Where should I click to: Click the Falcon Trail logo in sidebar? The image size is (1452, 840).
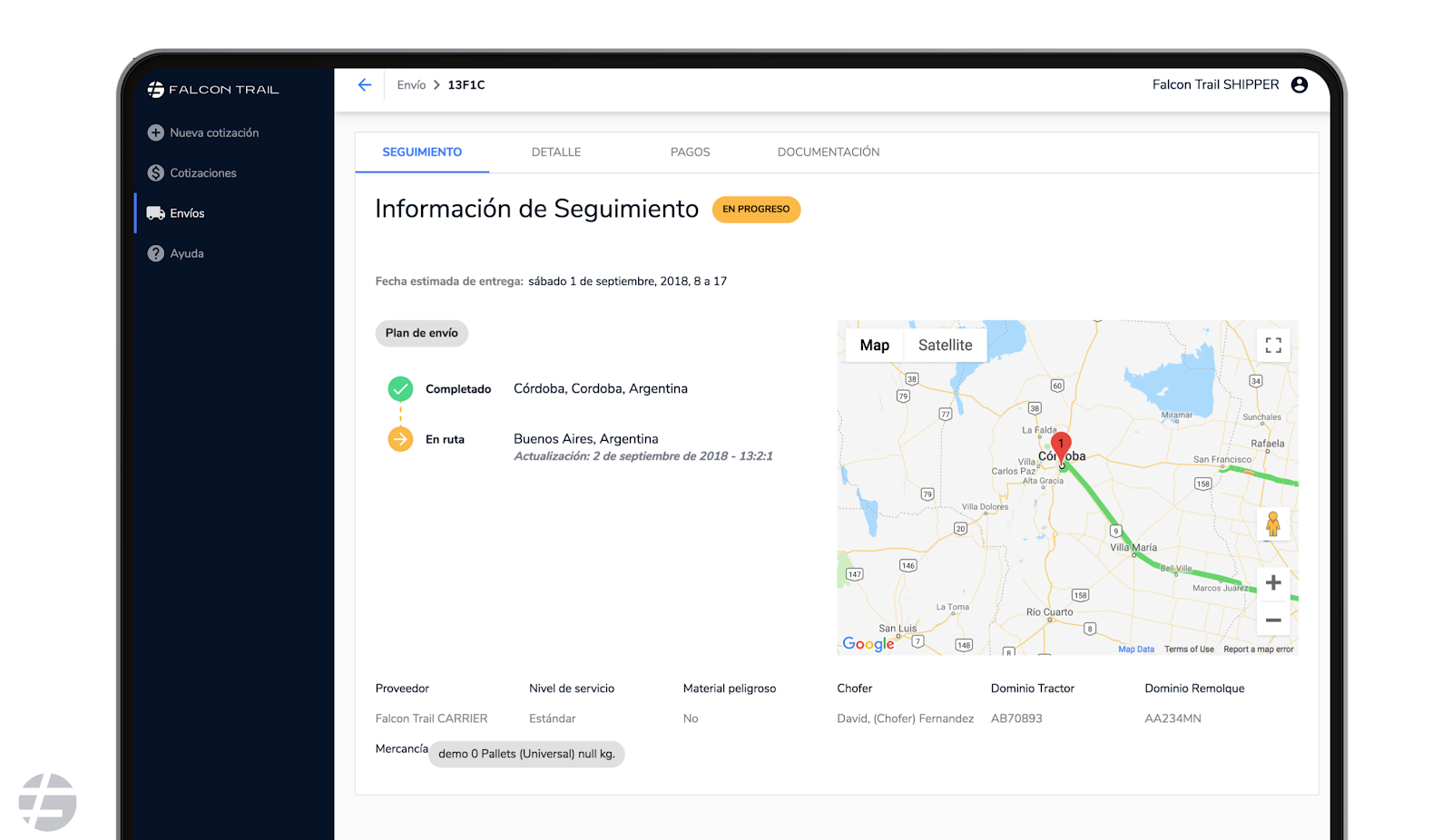(213, 89)
